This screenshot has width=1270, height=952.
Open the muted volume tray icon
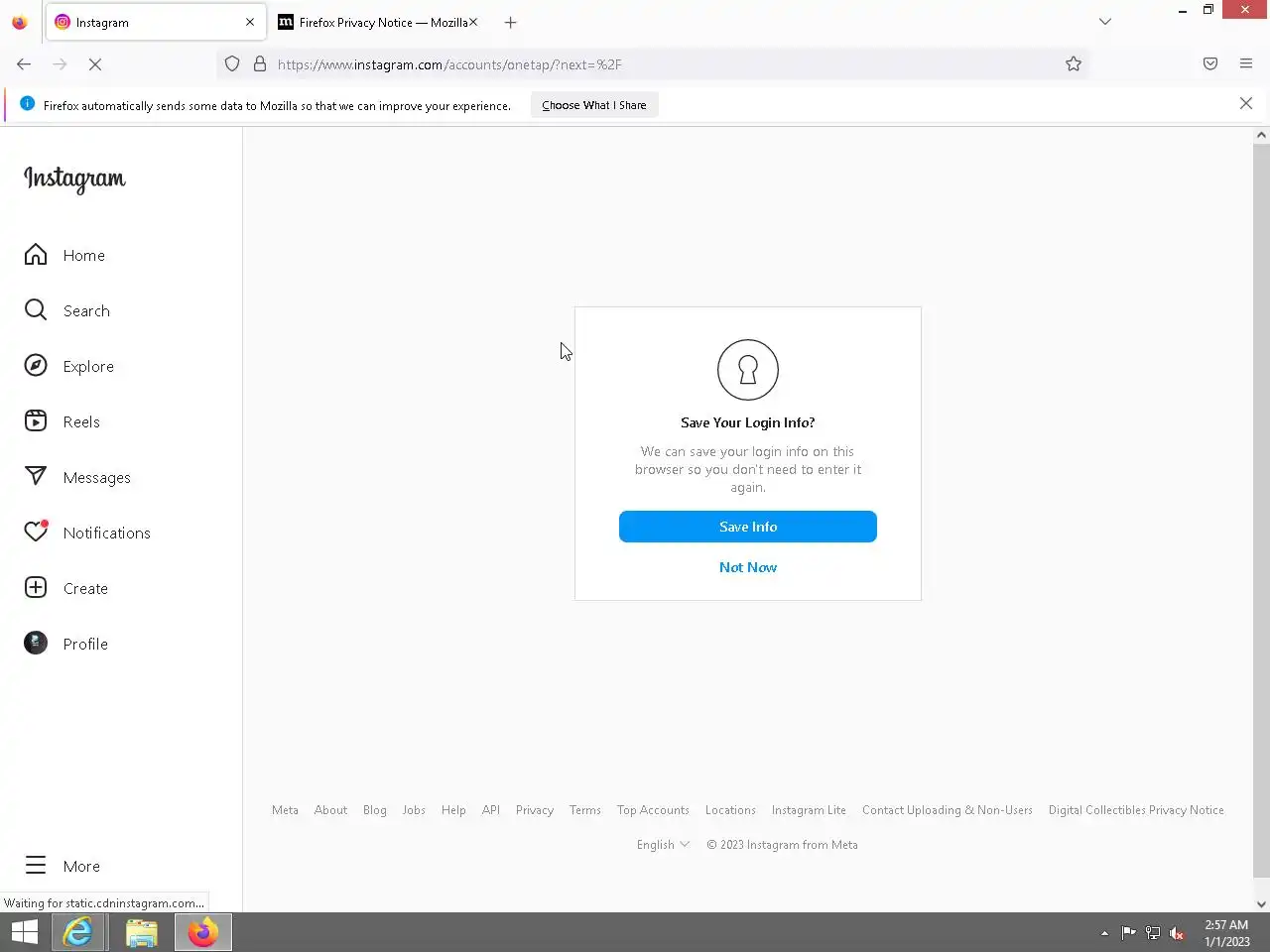coord(1177,933)
